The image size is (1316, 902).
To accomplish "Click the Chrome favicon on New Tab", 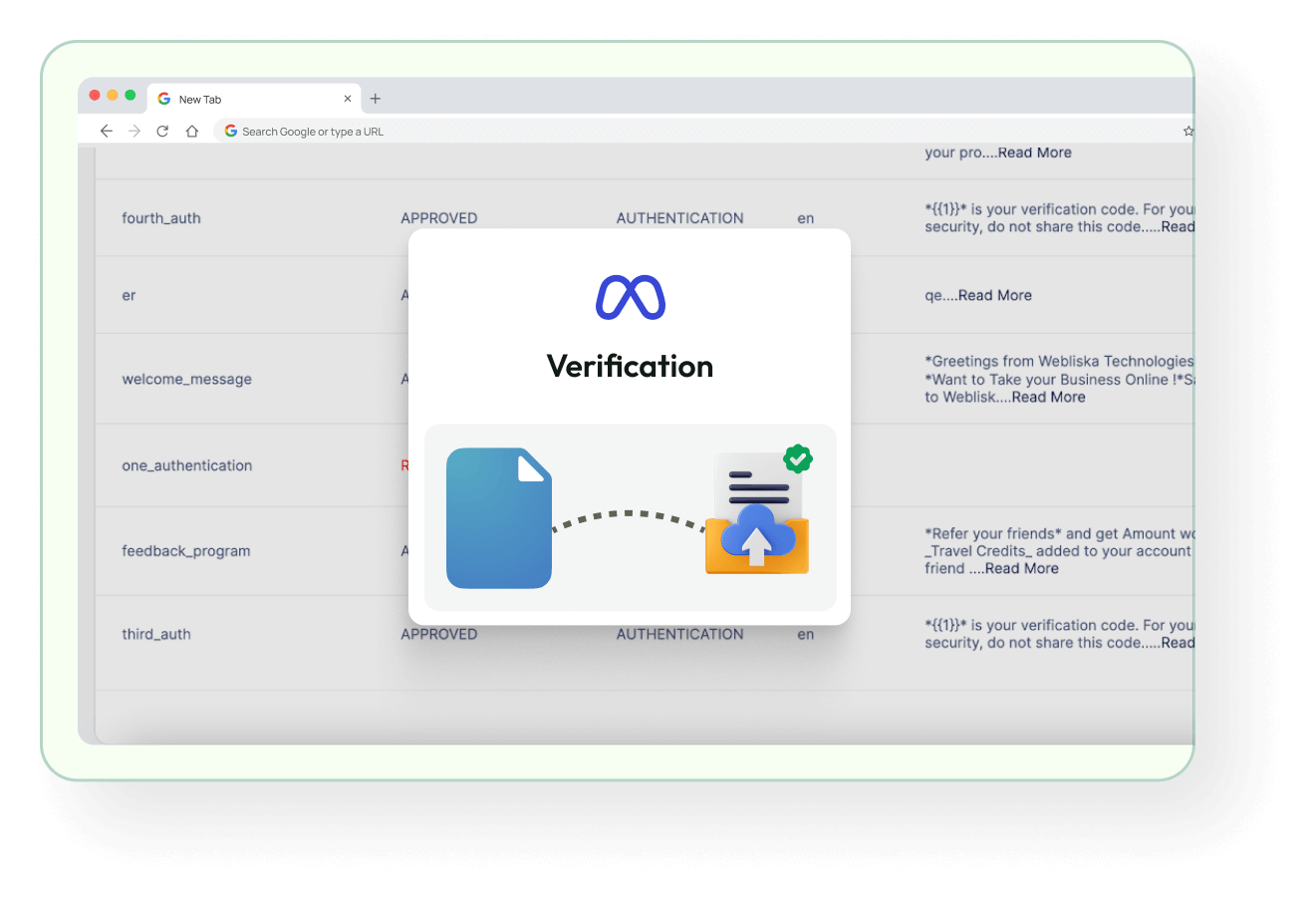I will tap(164, 99).
